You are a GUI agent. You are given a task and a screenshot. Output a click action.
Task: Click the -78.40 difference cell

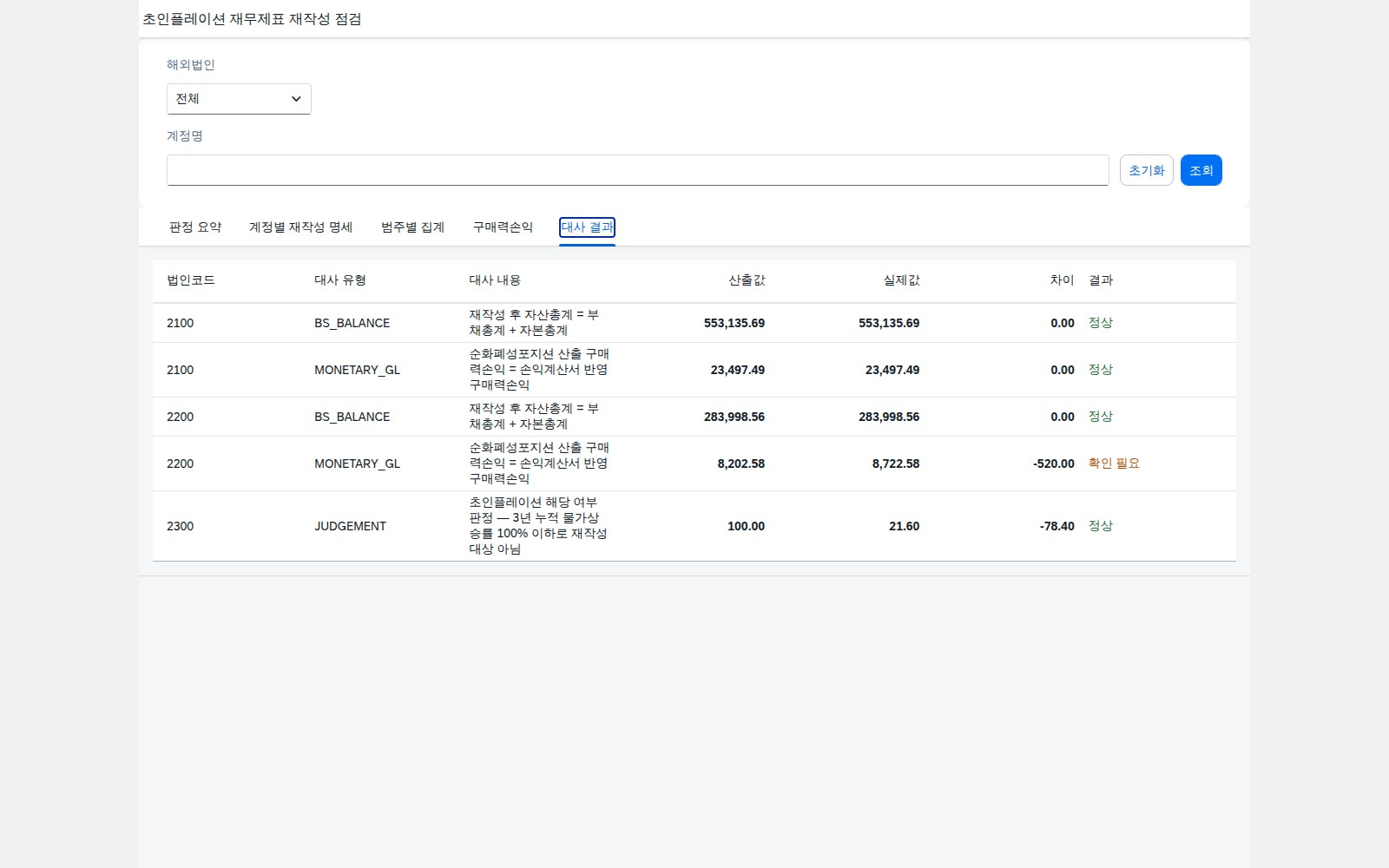pos(1057,526)
